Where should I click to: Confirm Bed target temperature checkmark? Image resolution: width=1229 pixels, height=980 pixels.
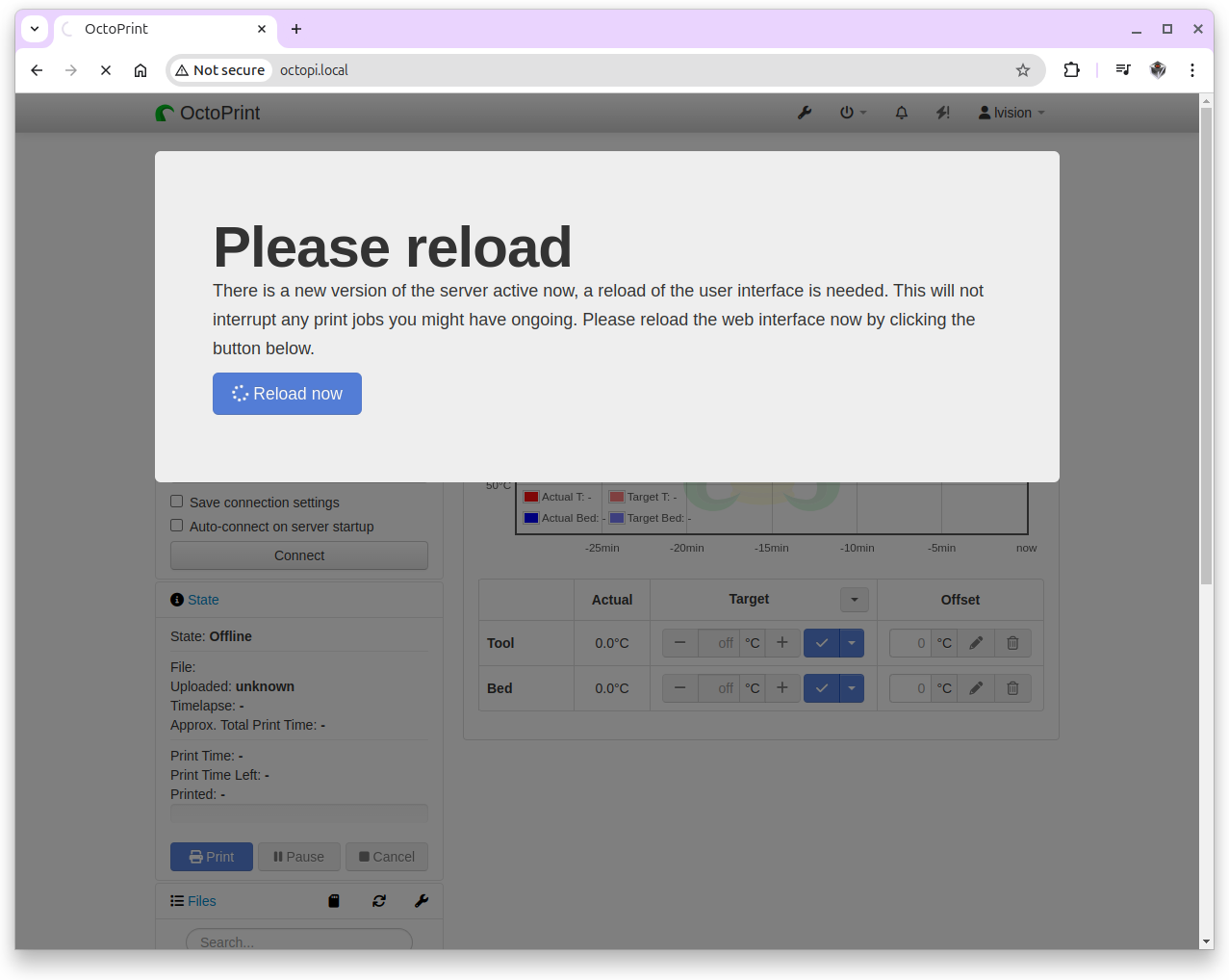[822, 688]
